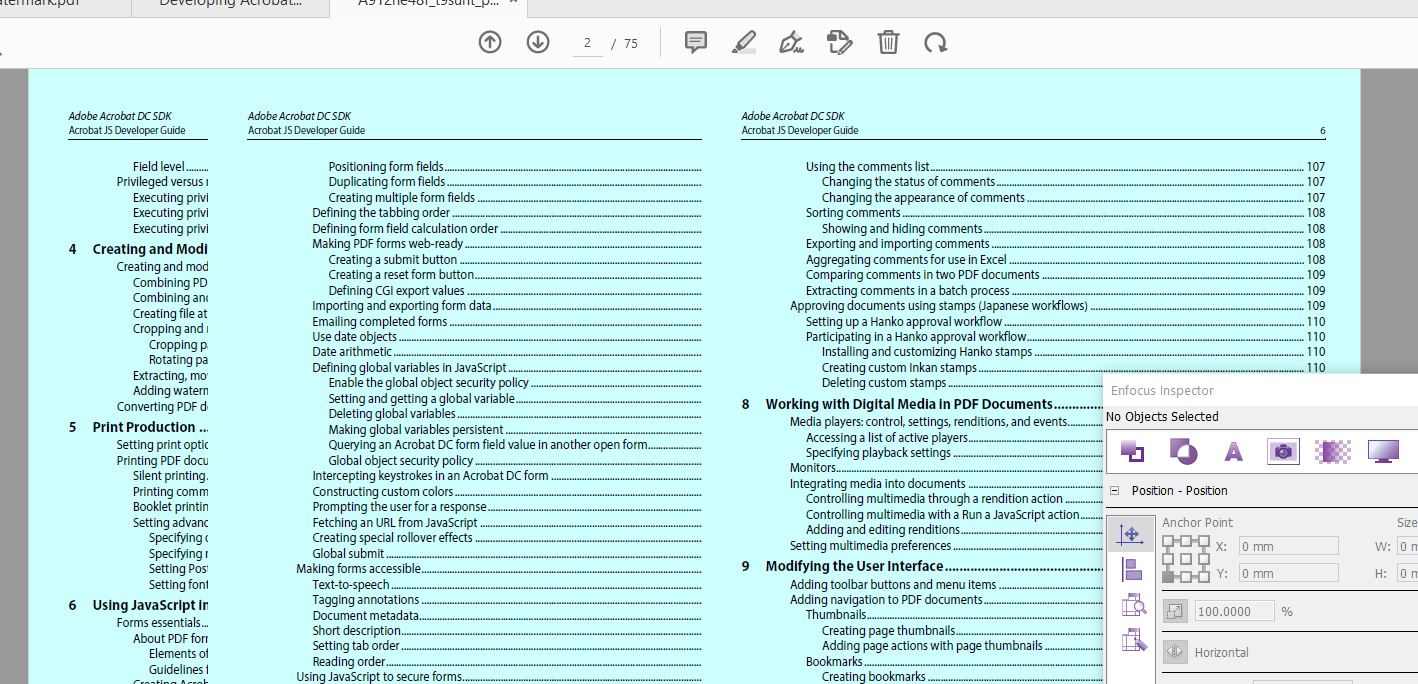Viewport: 1418px width, 684px height.
Task: Click the 100.0000 scale percent field
Action: coord(1234,611)
